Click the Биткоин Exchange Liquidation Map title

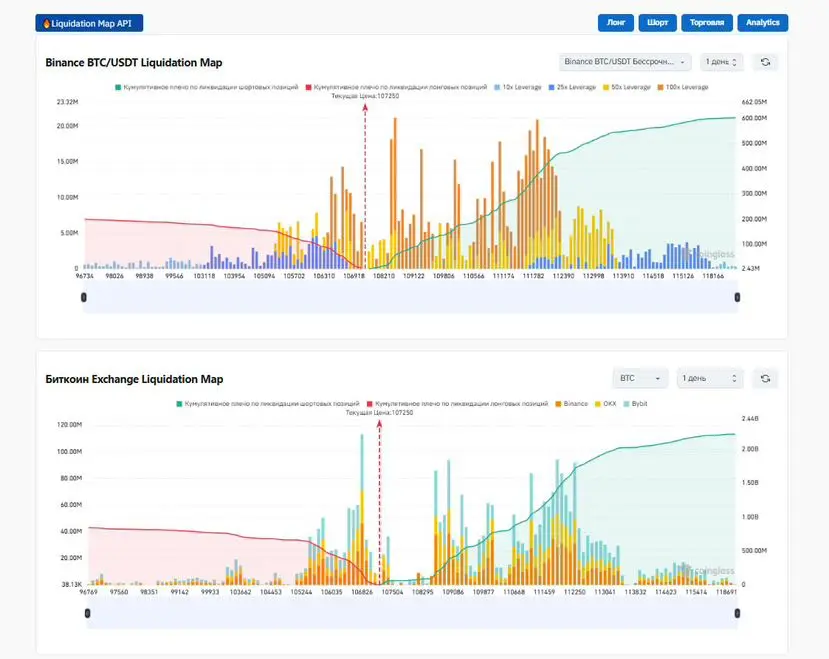[134, 379]
